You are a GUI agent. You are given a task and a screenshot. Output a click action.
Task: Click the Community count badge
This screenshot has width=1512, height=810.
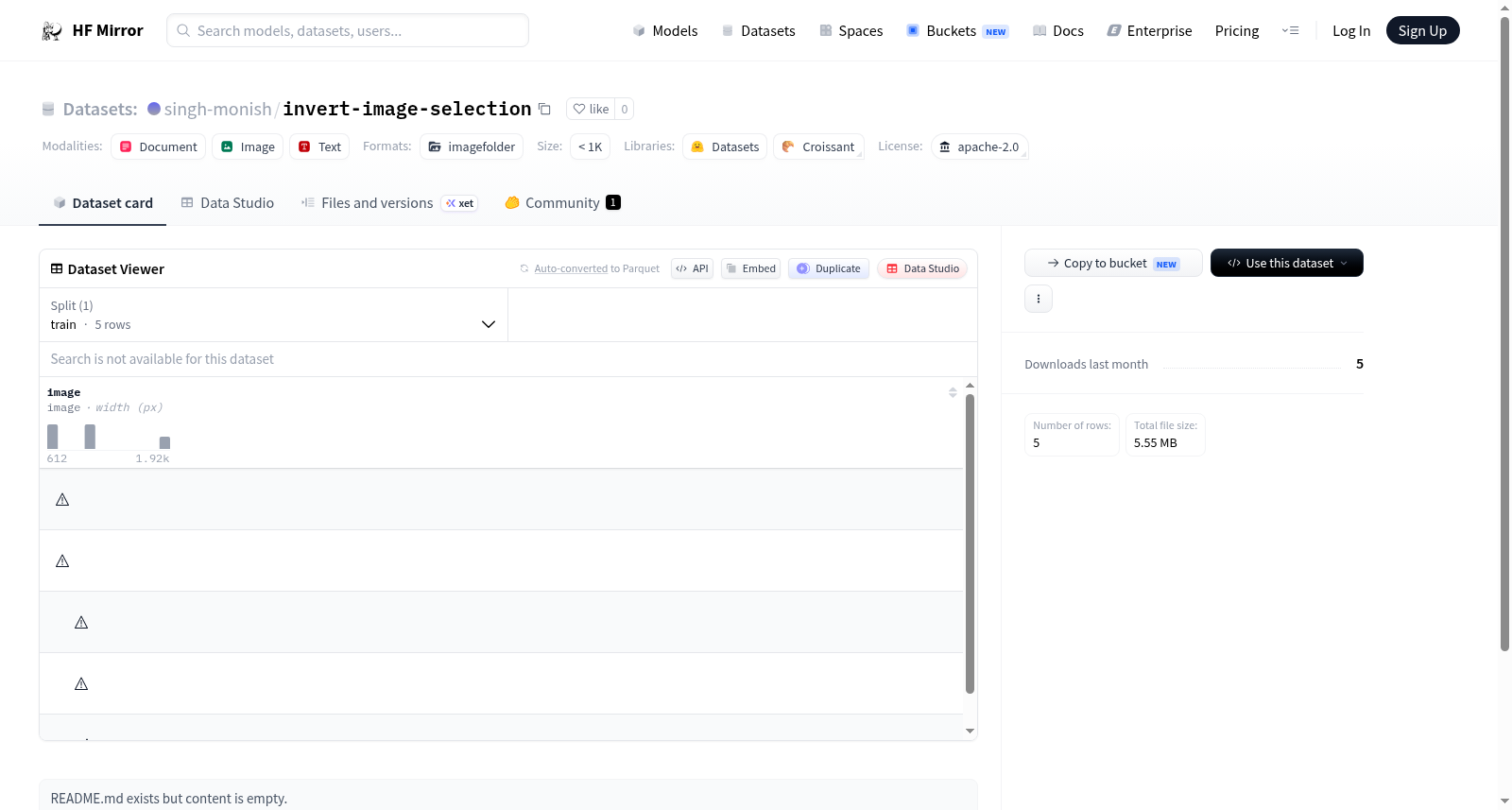[x=613, y=202]
